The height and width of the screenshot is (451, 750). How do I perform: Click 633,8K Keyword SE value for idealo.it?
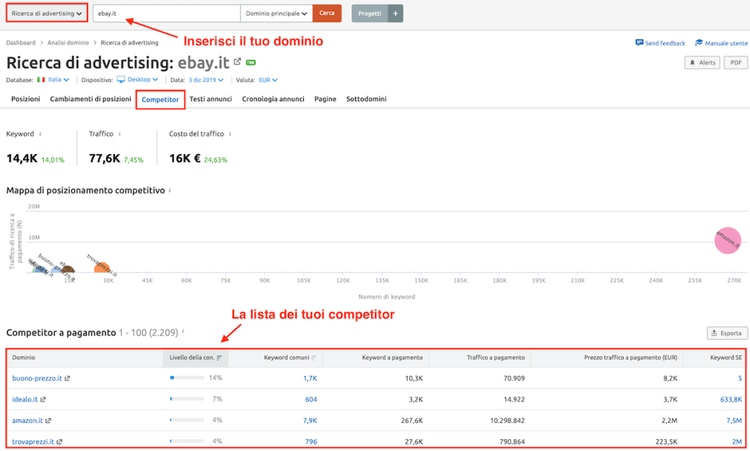pyautogui.click(x=731, y=399)
